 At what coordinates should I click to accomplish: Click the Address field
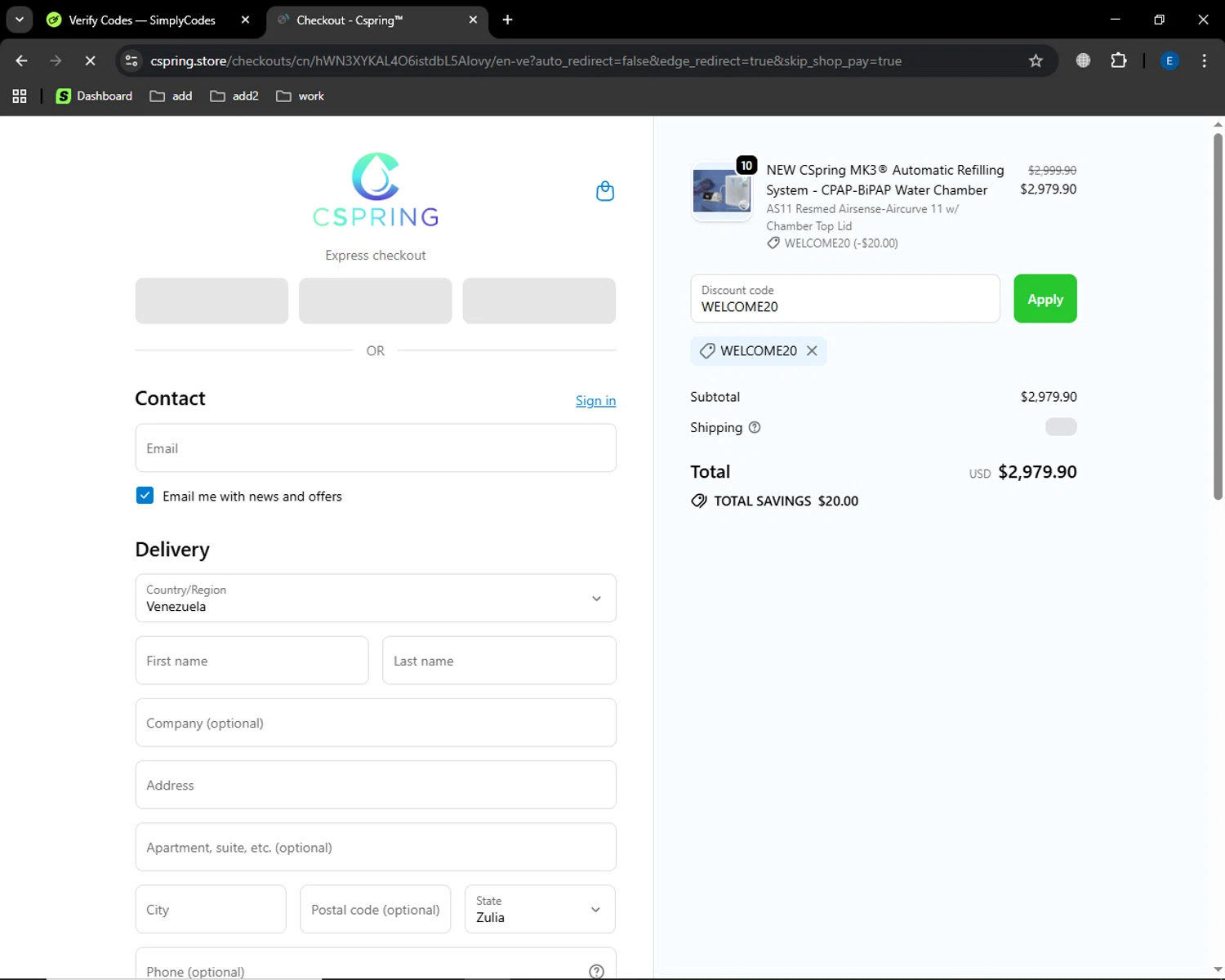[376, 785]
